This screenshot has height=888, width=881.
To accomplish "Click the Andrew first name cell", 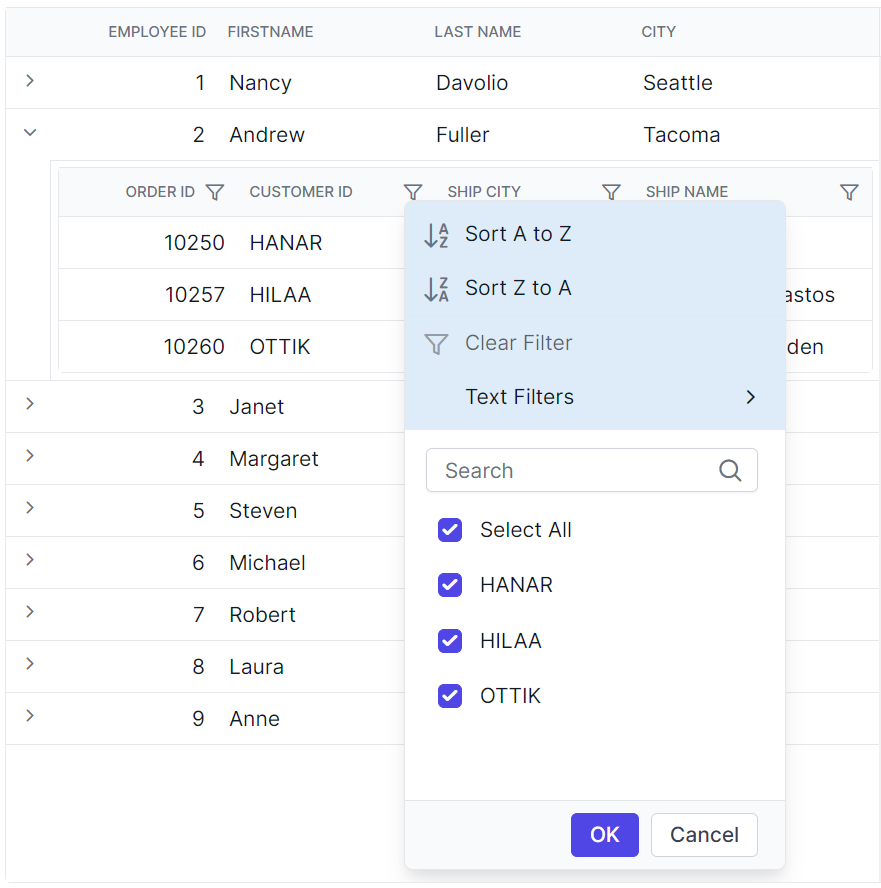I will [267, 135].
